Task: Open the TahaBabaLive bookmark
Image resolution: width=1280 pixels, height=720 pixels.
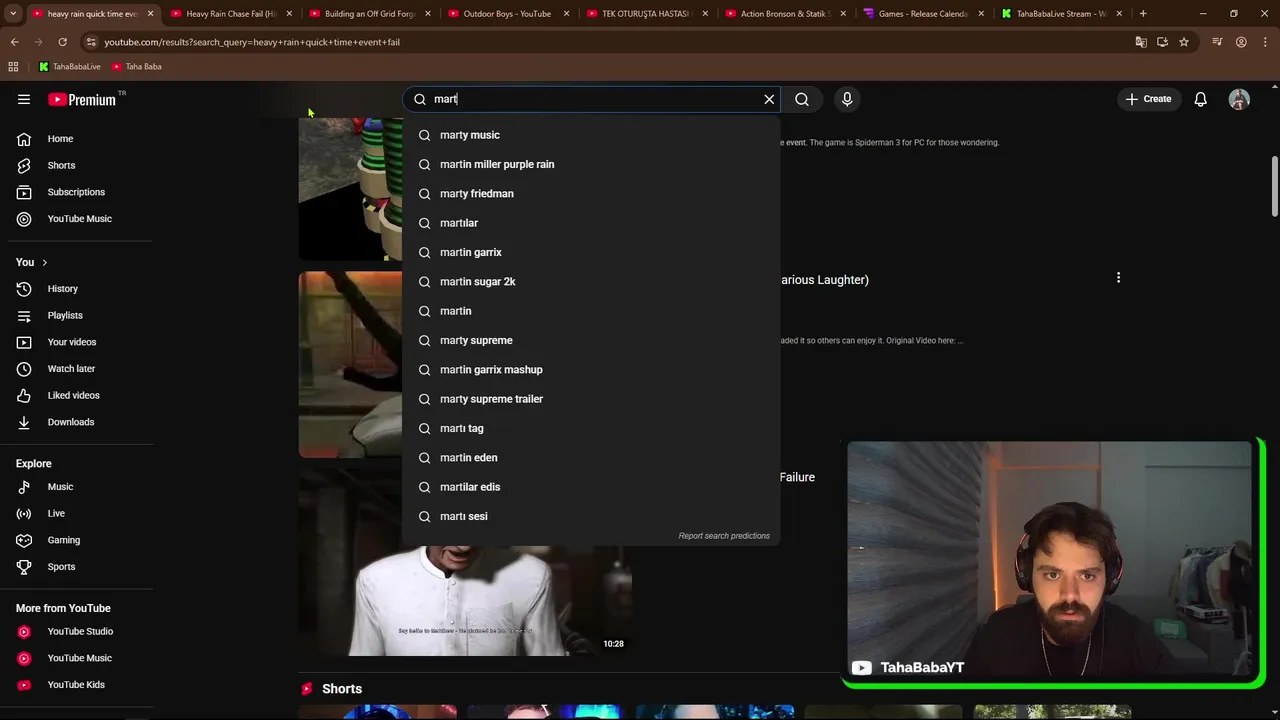Action: pyautogui.click(x=69, y=67)
